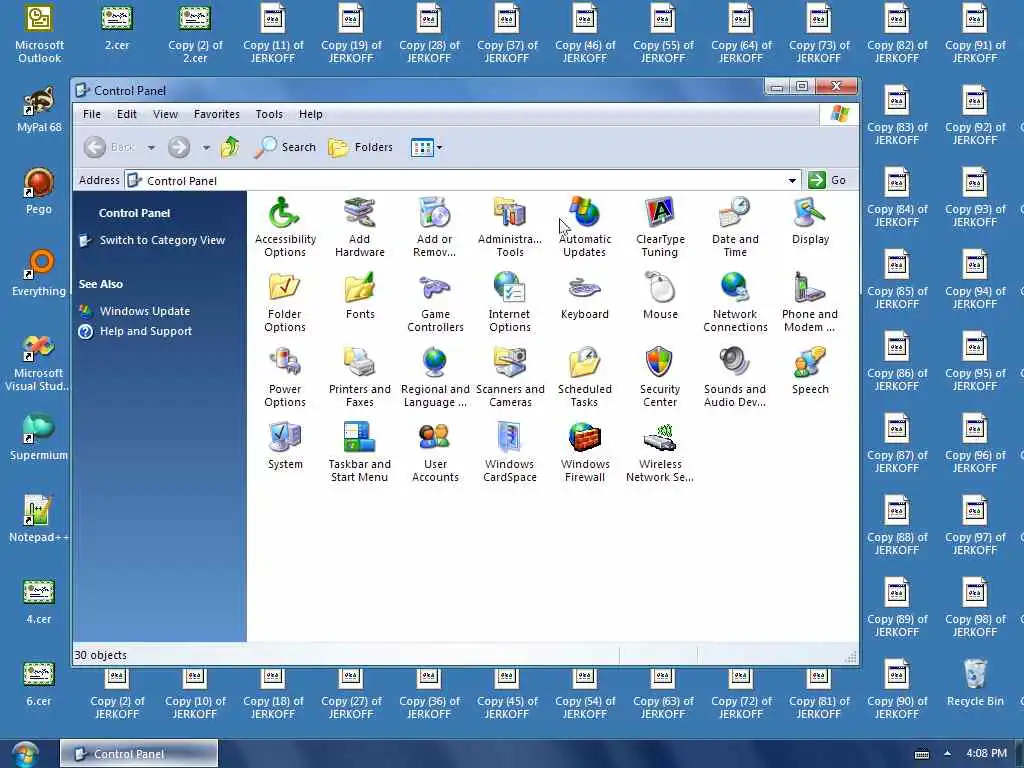Select Microsoft Visual Studio desktop shortcut

pyautogui.click(x=38, y=363)
